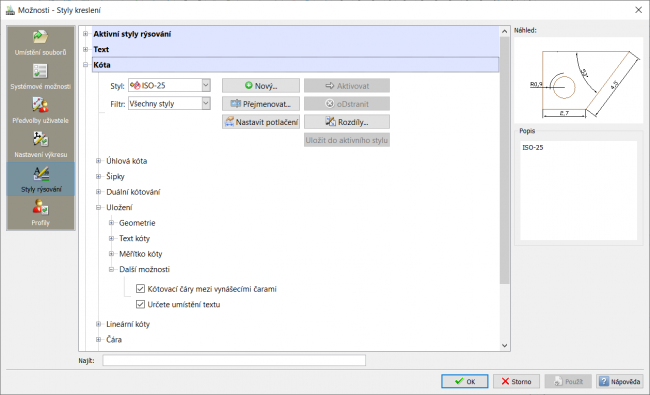Expand the Text kóty node
The height and width of the screenshot is (395, 650).
111,238
